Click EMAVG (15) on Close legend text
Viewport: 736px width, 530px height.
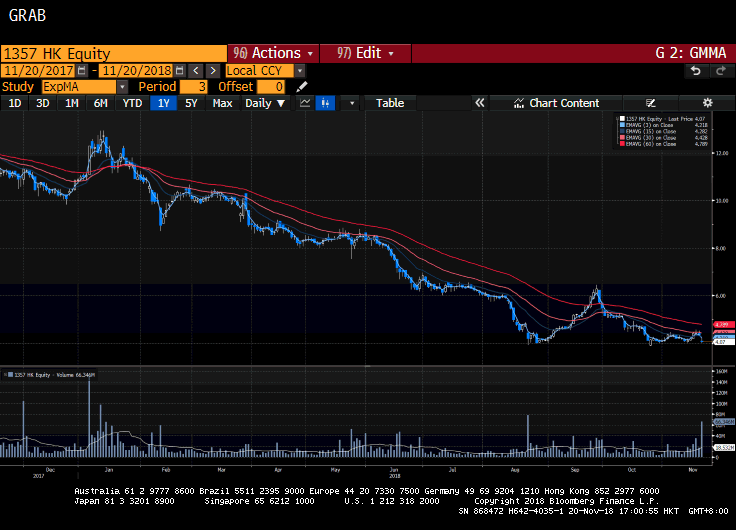(651, 131)
